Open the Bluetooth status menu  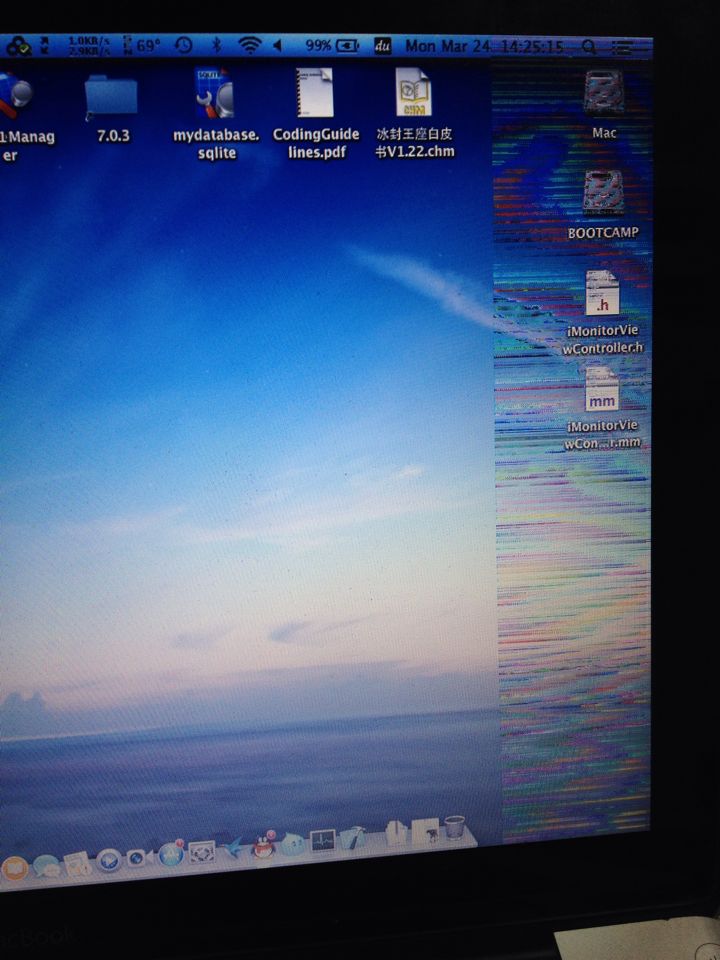[x=216, y=45]
